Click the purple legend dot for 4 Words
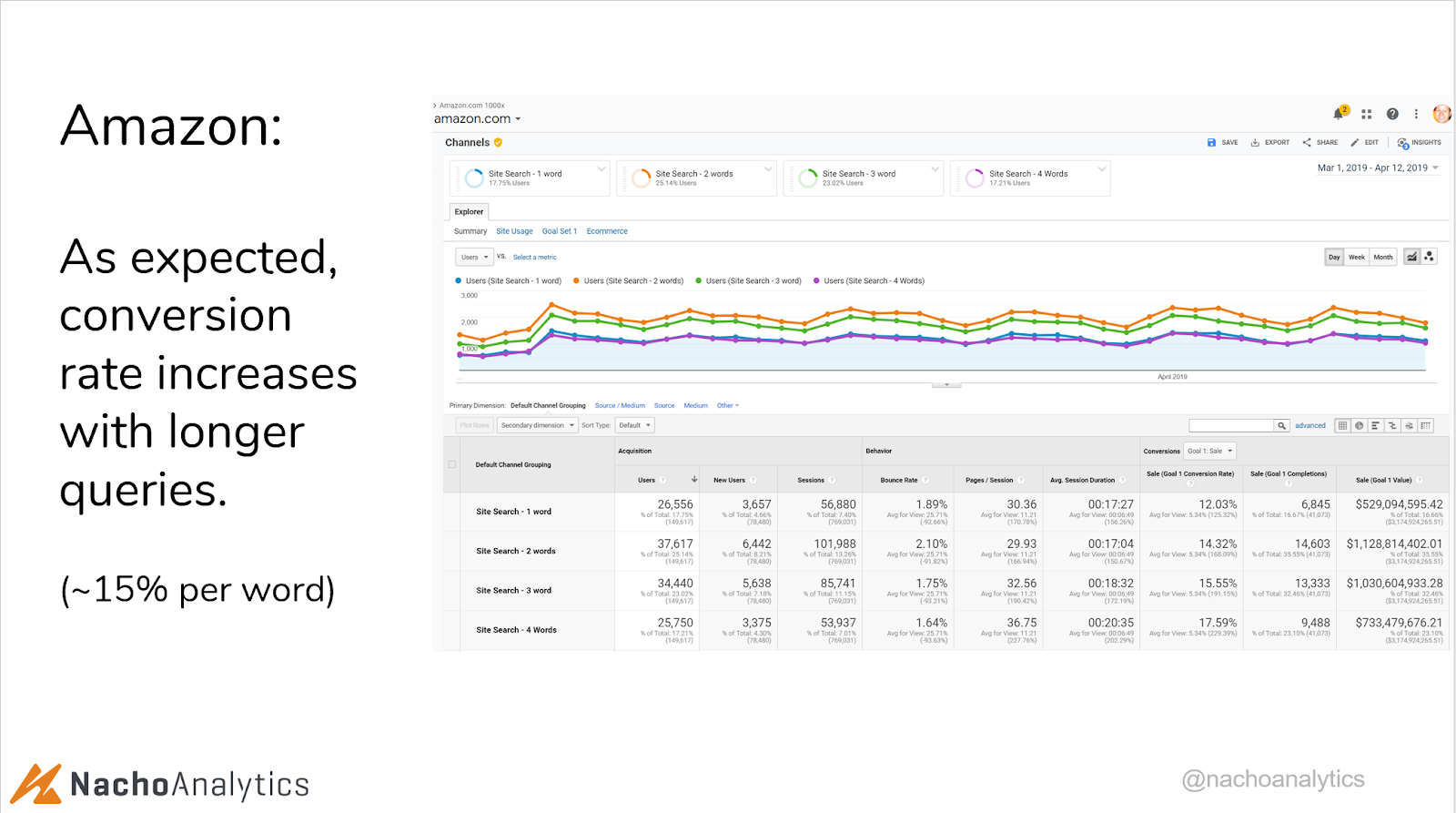Screen dimensions: 1456x813 point(816,281)
